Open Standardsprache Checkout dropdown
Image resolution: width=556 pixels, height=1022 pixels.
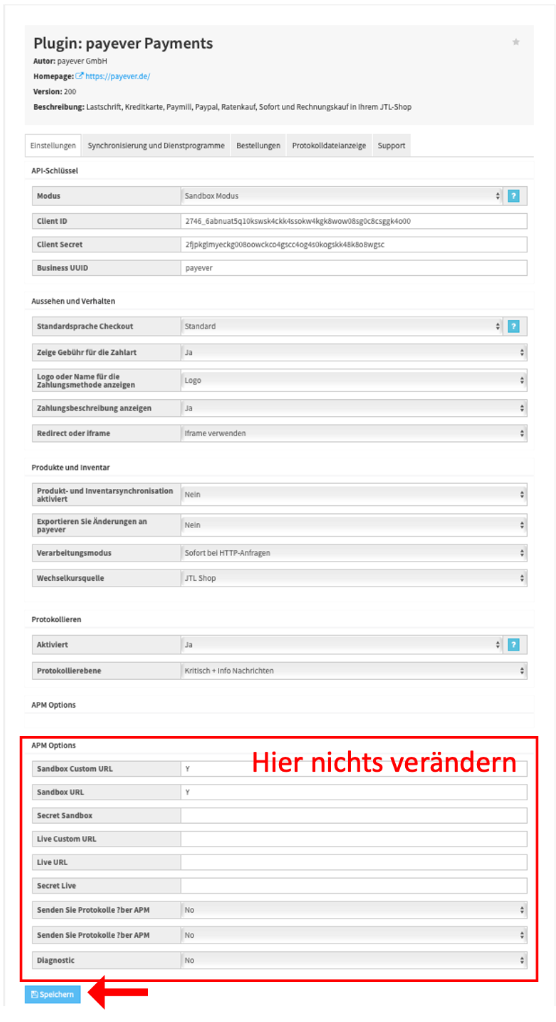coord(342,326)
